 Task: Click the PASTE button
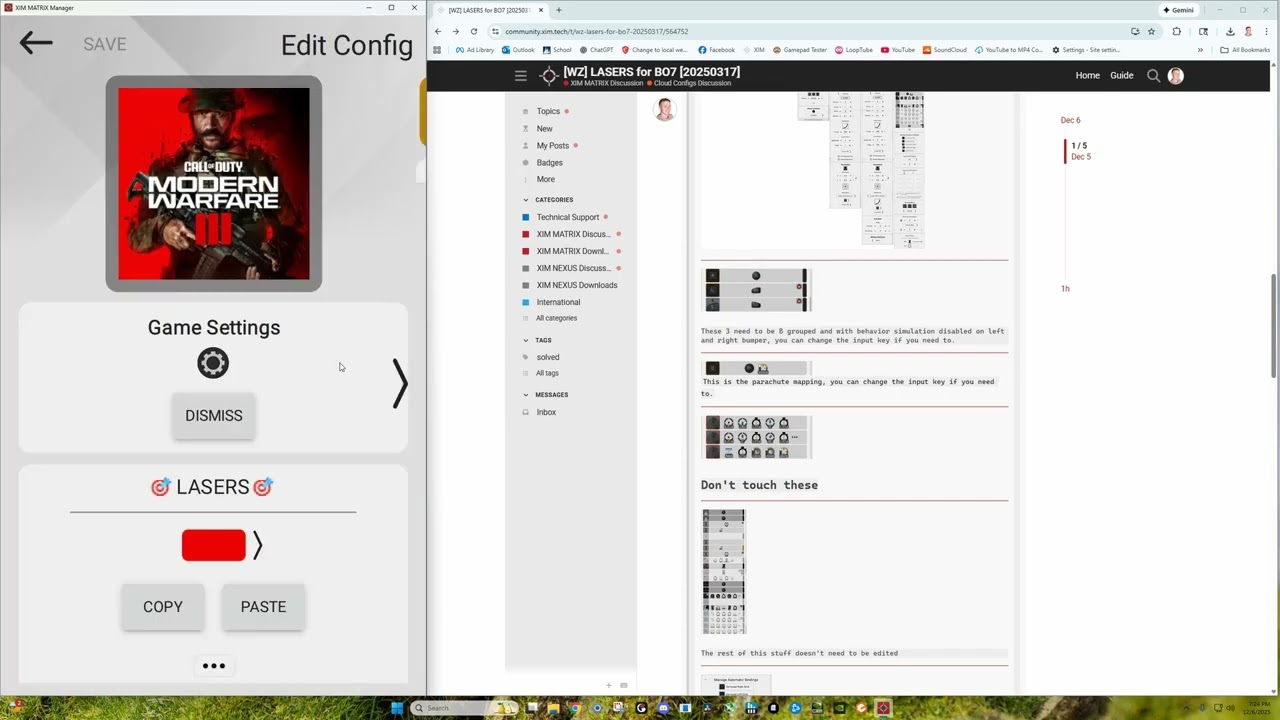(263, 607)
